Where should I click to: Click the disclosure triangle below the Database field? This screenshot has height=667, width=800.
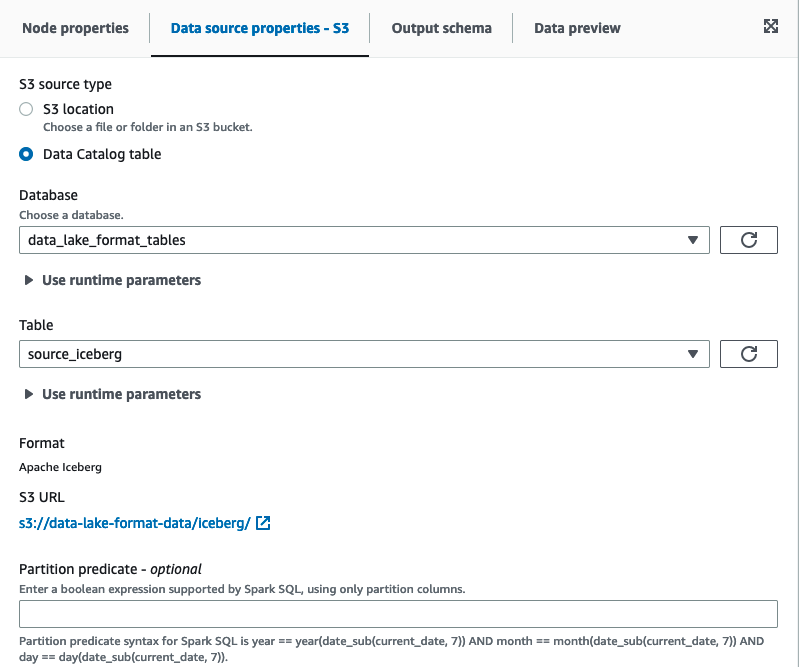tap(29, 281)
